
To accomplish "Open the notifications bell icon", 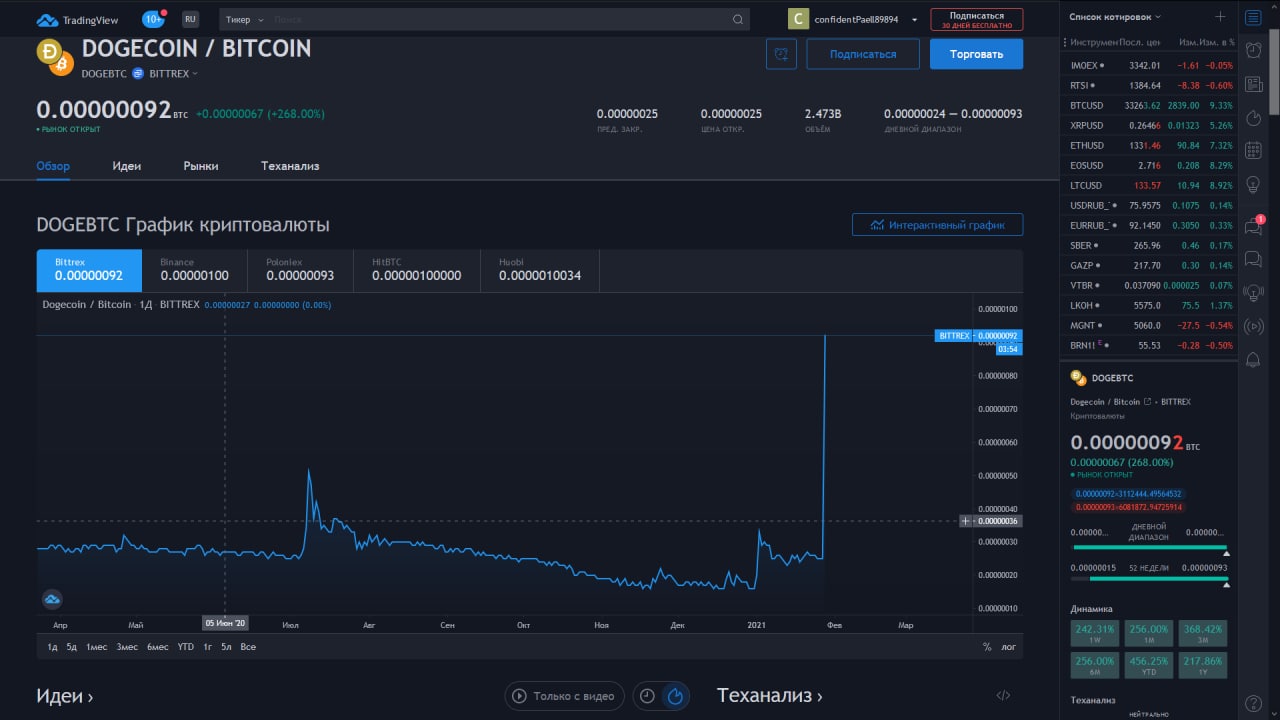I will (x=1253, y=360).
